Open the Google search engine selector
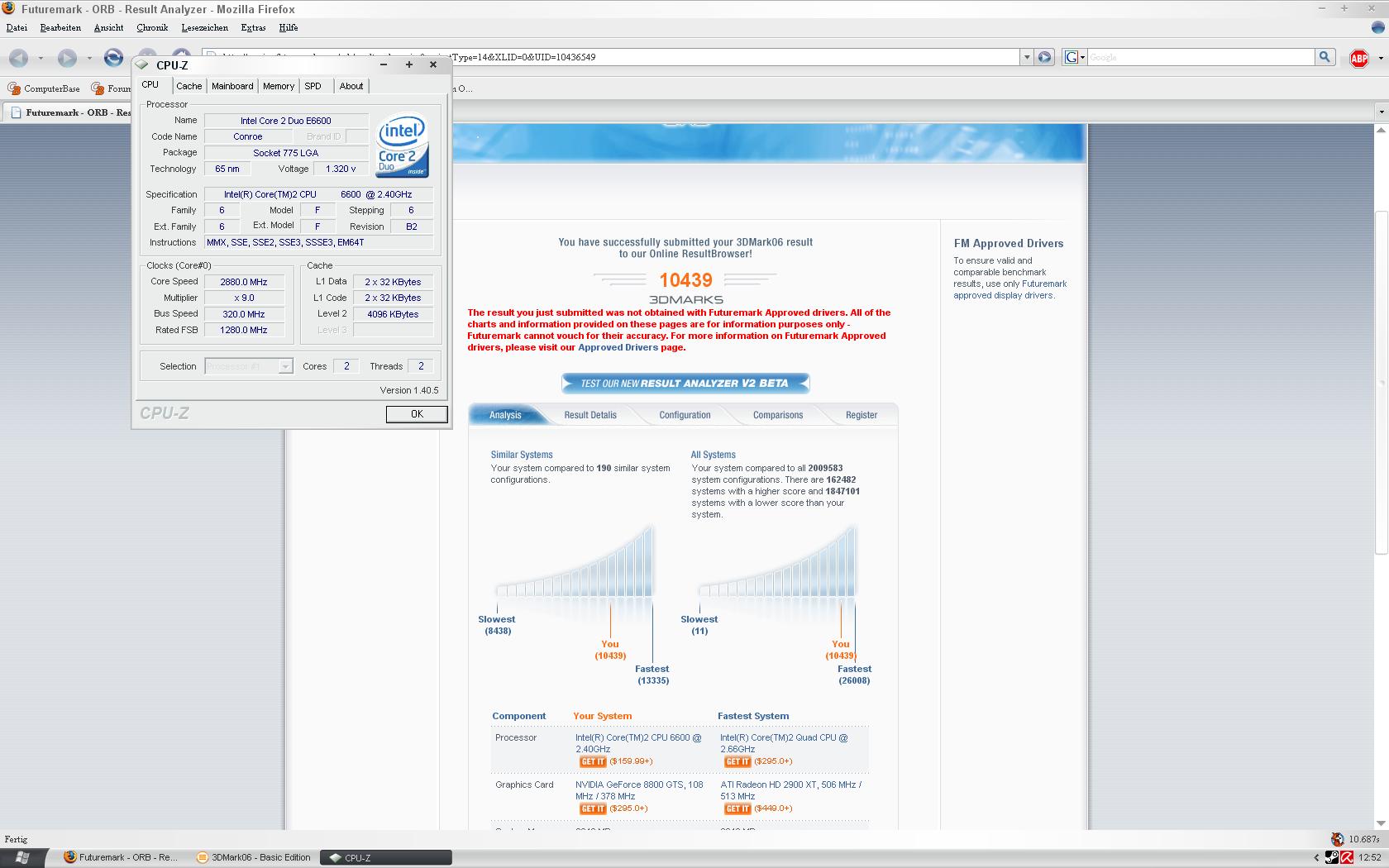This screenshot has height=868, width=1389. 1074,57
